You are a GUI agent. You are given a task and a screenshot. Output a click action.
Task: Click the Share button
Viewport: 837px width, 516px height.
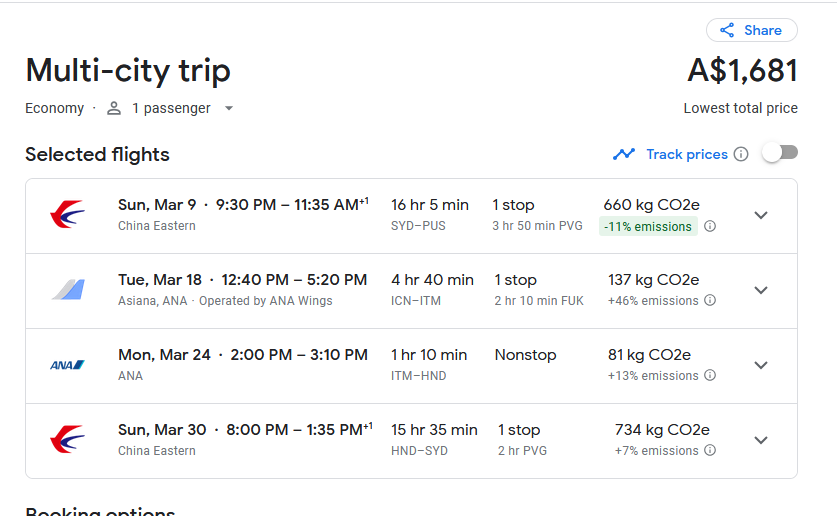point(752,30)
